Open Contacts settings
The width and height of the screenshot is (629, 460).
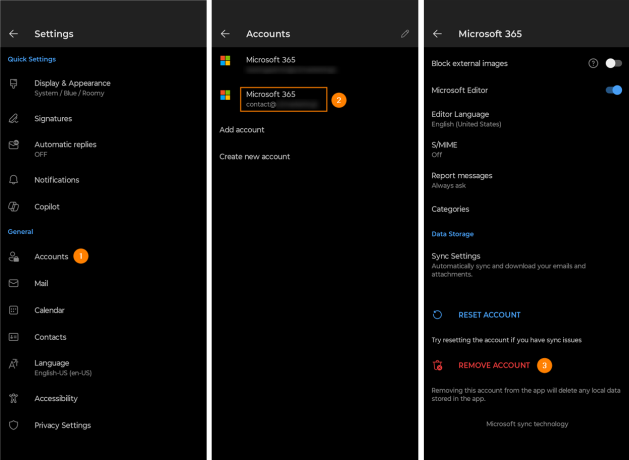103,337
